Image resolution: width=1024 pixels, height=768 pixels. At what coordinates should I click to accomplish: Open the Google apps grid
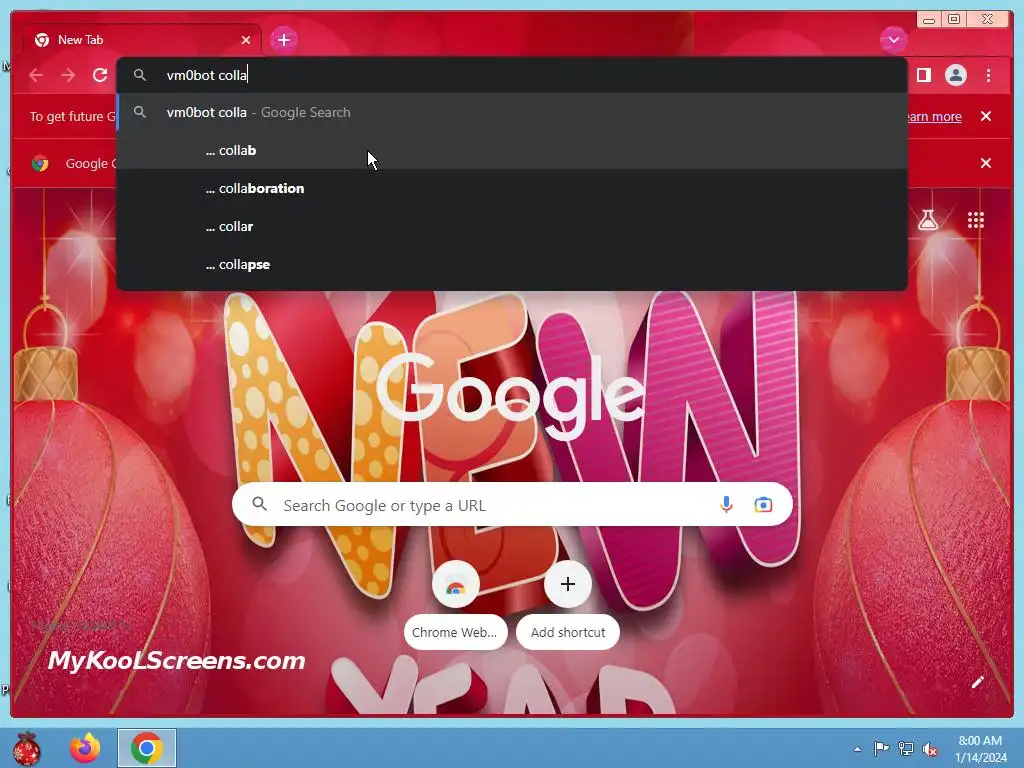point(976,220)
